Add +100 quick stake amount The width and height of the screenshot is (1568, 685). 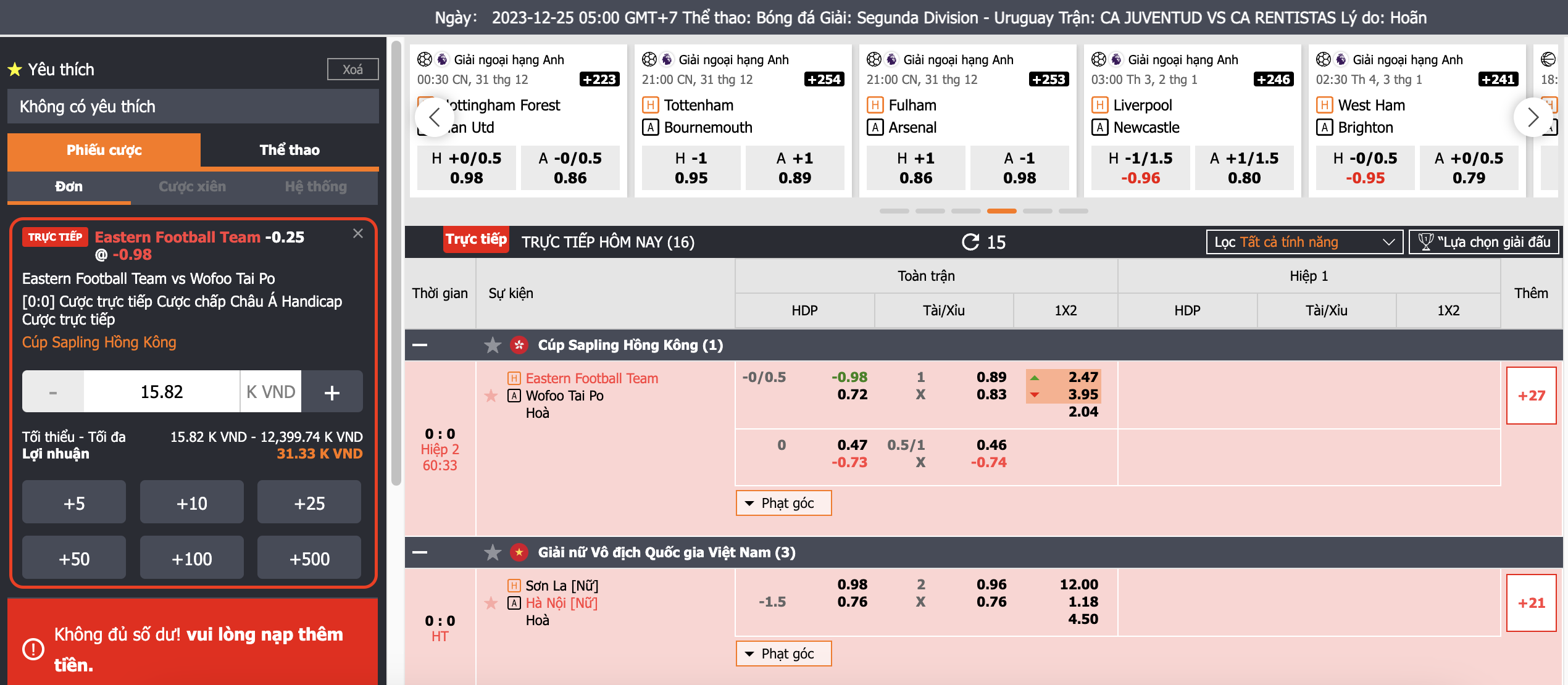[191, 558]
